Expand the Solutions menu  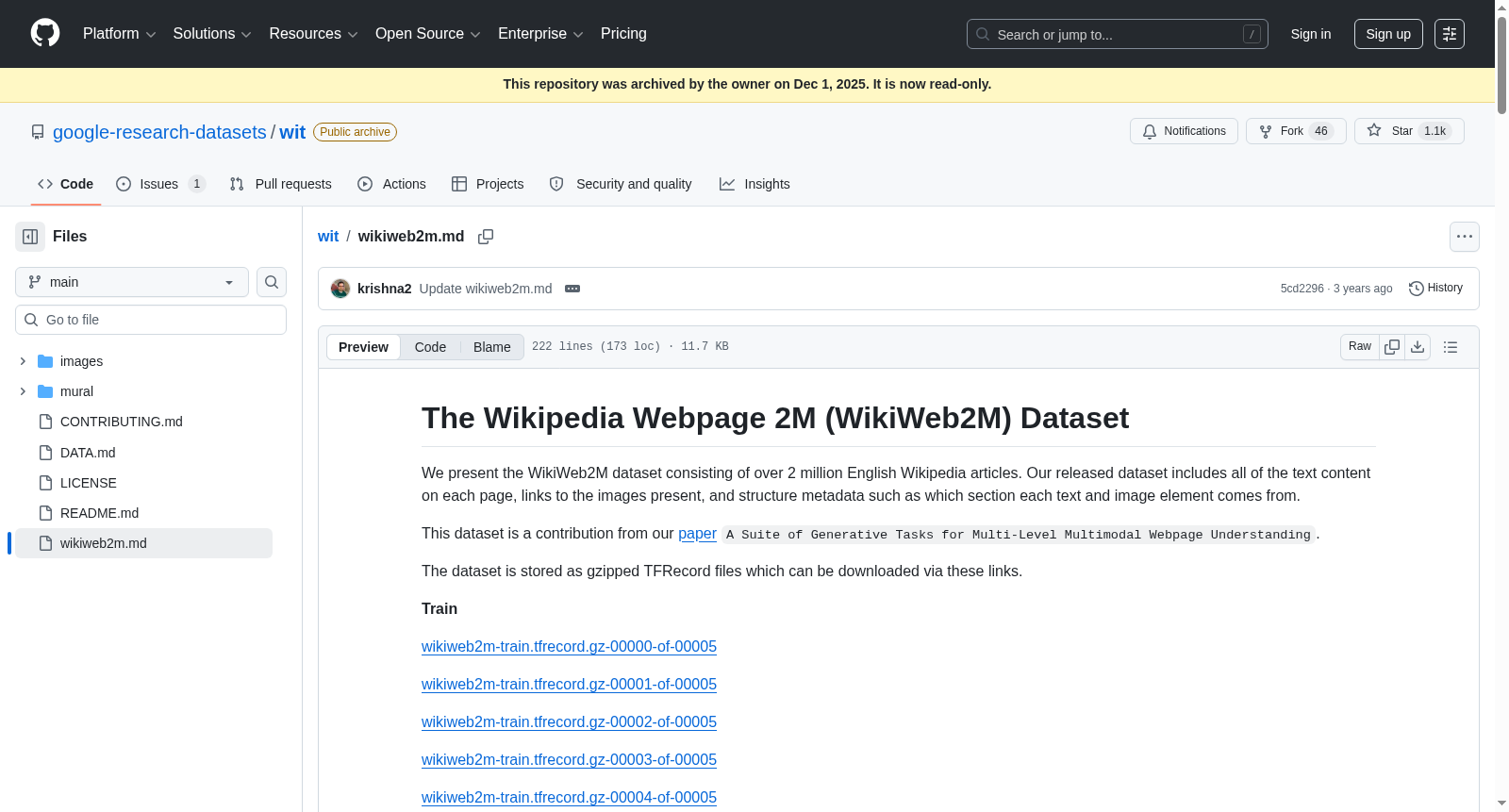[212, 34]
